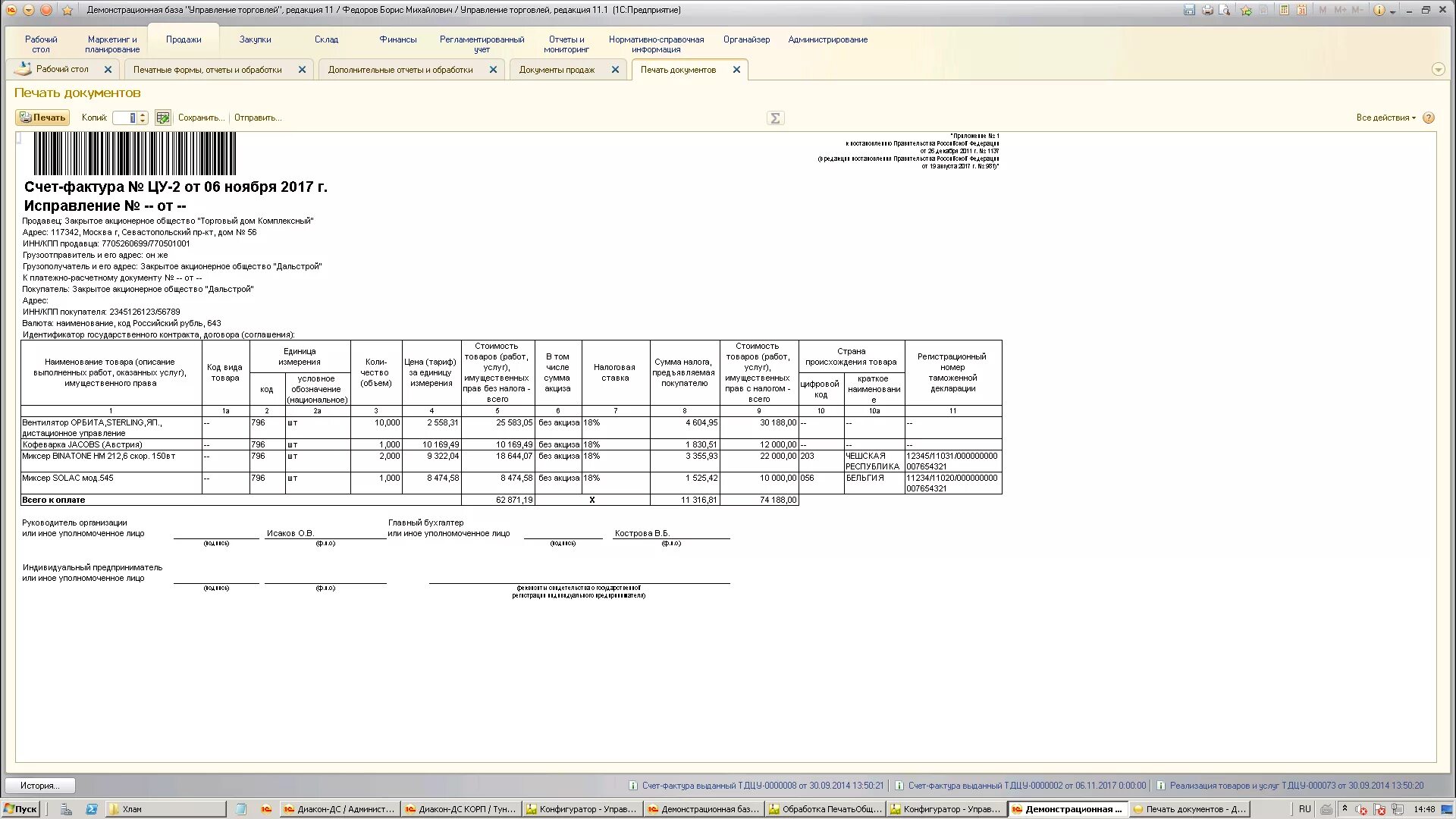Open the "Продажи" section
1456x819 pixels.
point(184,39)
